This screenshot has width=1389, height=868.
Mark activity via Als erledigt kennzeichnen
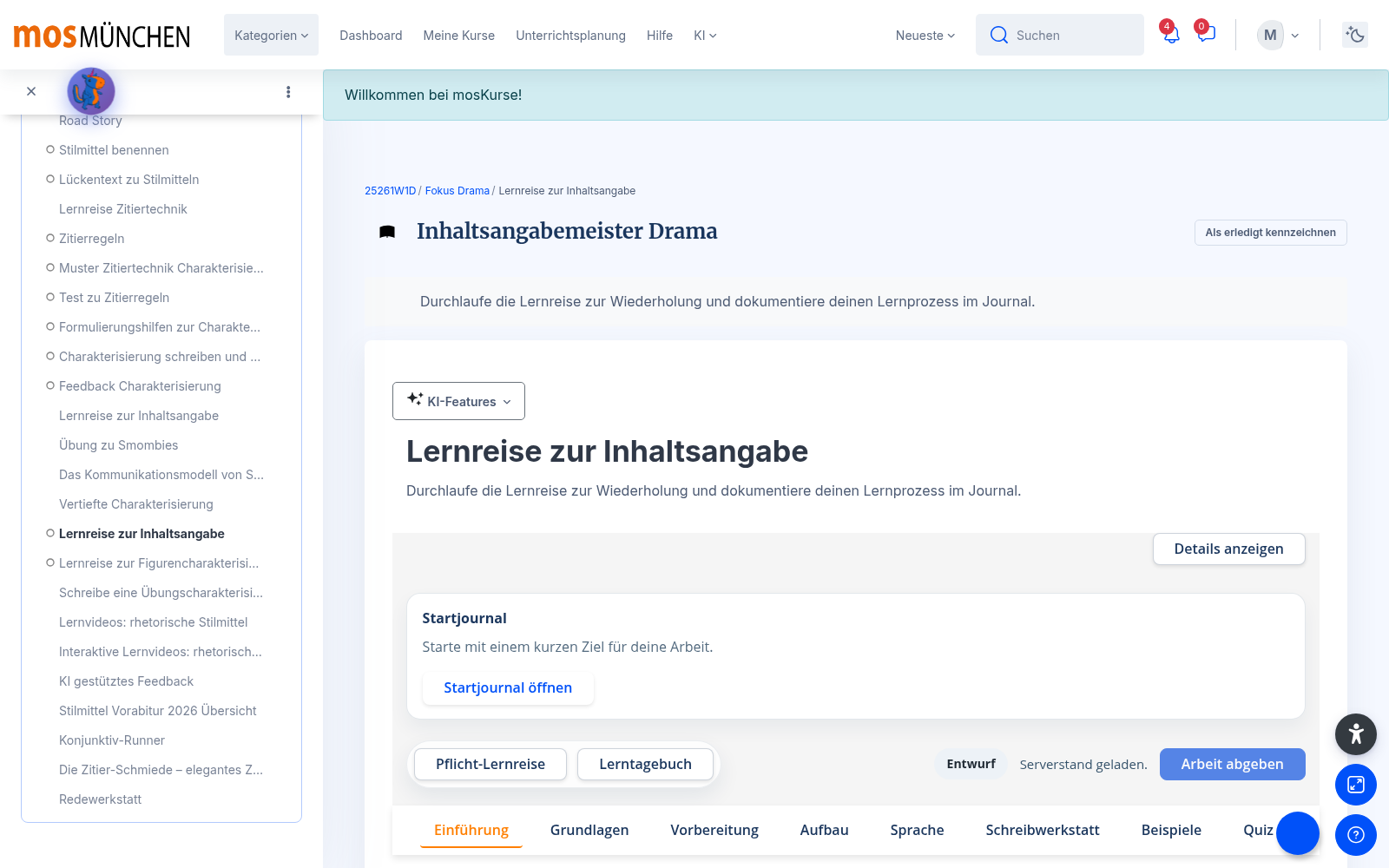pyautogui.click(x=1270, y=233)
